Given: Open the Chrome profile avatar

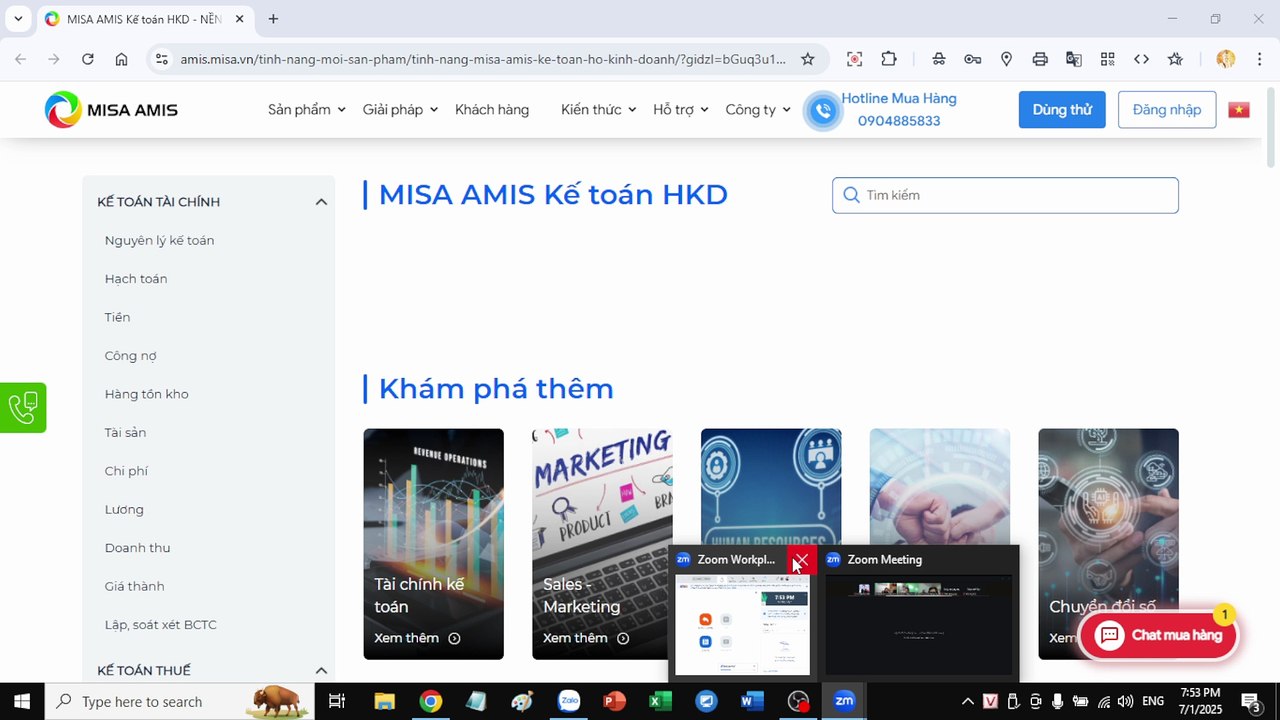Looking at the screenshot, I should pos(1226,59).
